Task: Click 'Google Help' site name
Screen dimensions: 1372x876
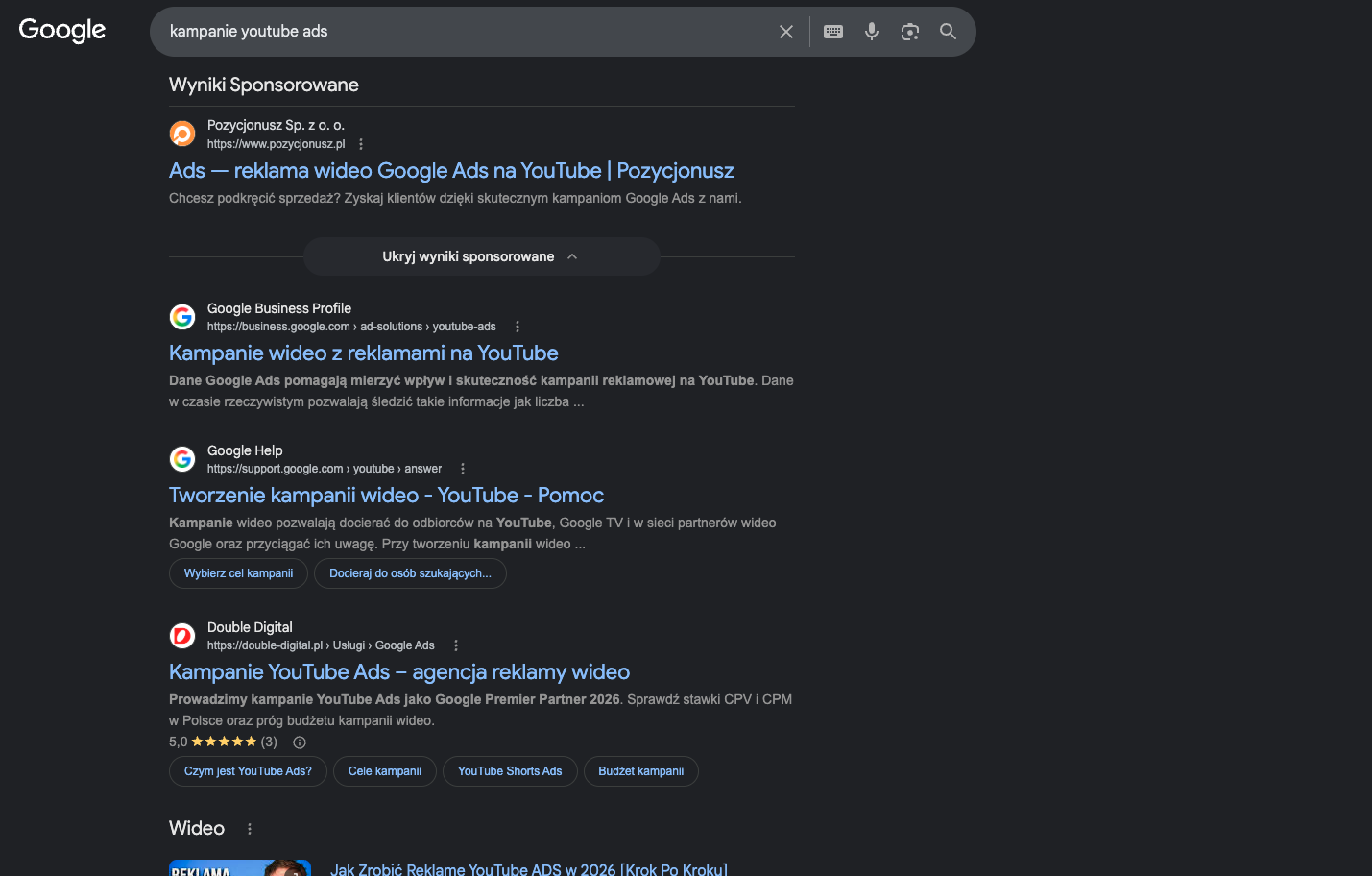Action: [x=245, y=450]
